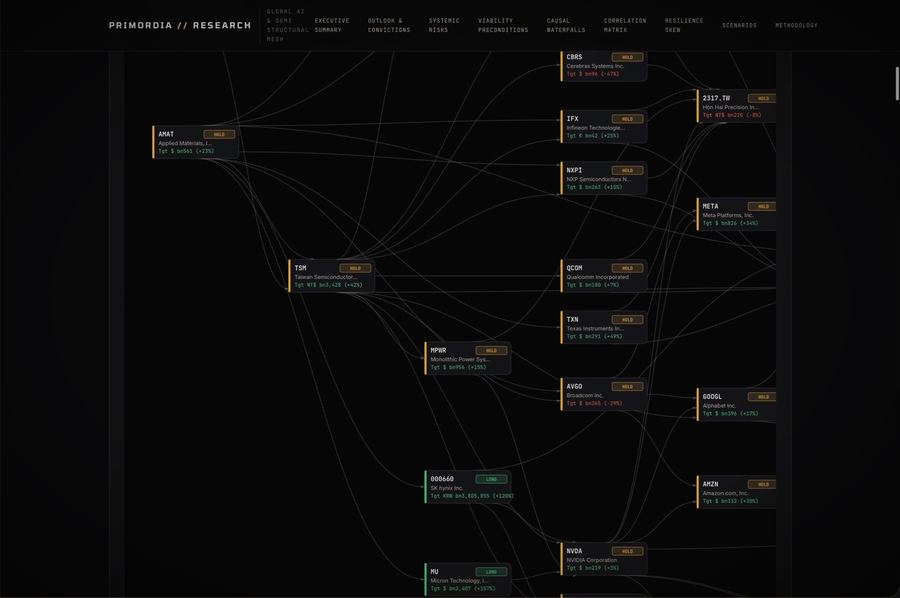Jump to the Correlation Matrix
This screenshot has height=598, width=900.
pyautogui.click(x=625, y=25)
